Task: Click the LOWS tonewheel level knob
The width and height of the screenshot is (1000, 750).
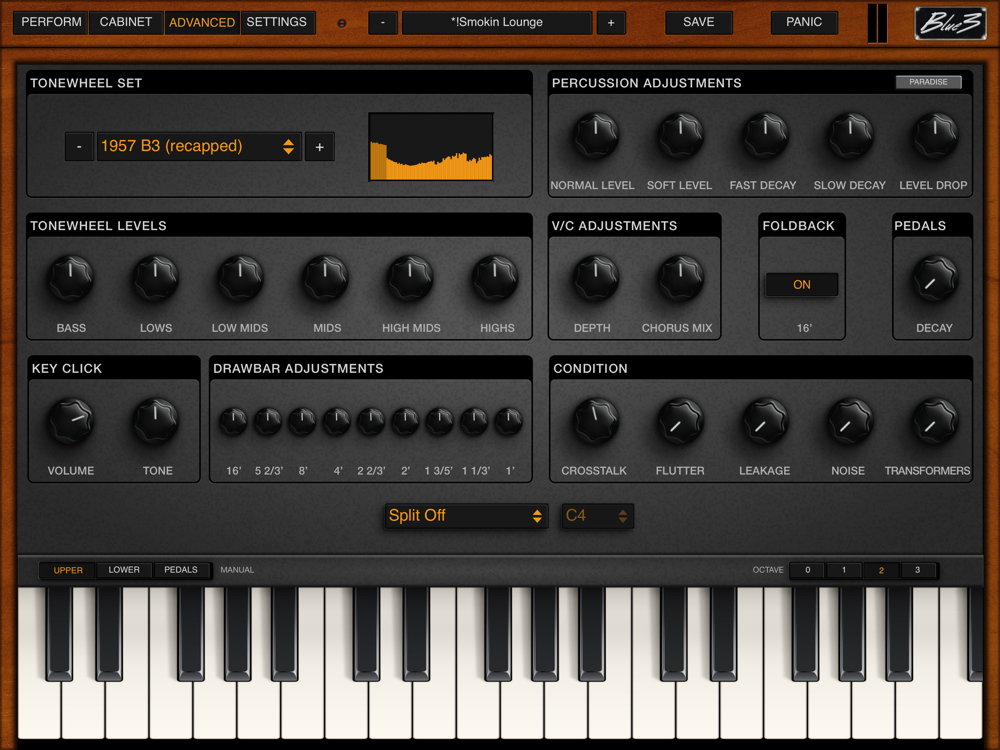Action: click(x=156, y=279)
